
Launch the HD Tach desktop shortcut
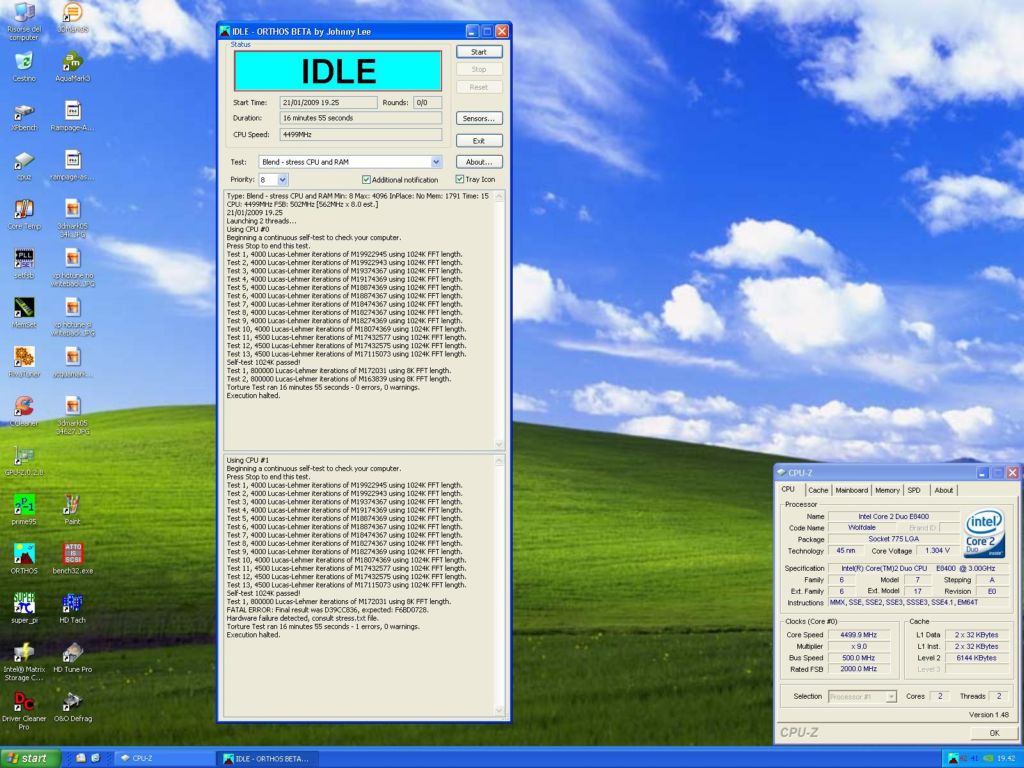[72, 609]
